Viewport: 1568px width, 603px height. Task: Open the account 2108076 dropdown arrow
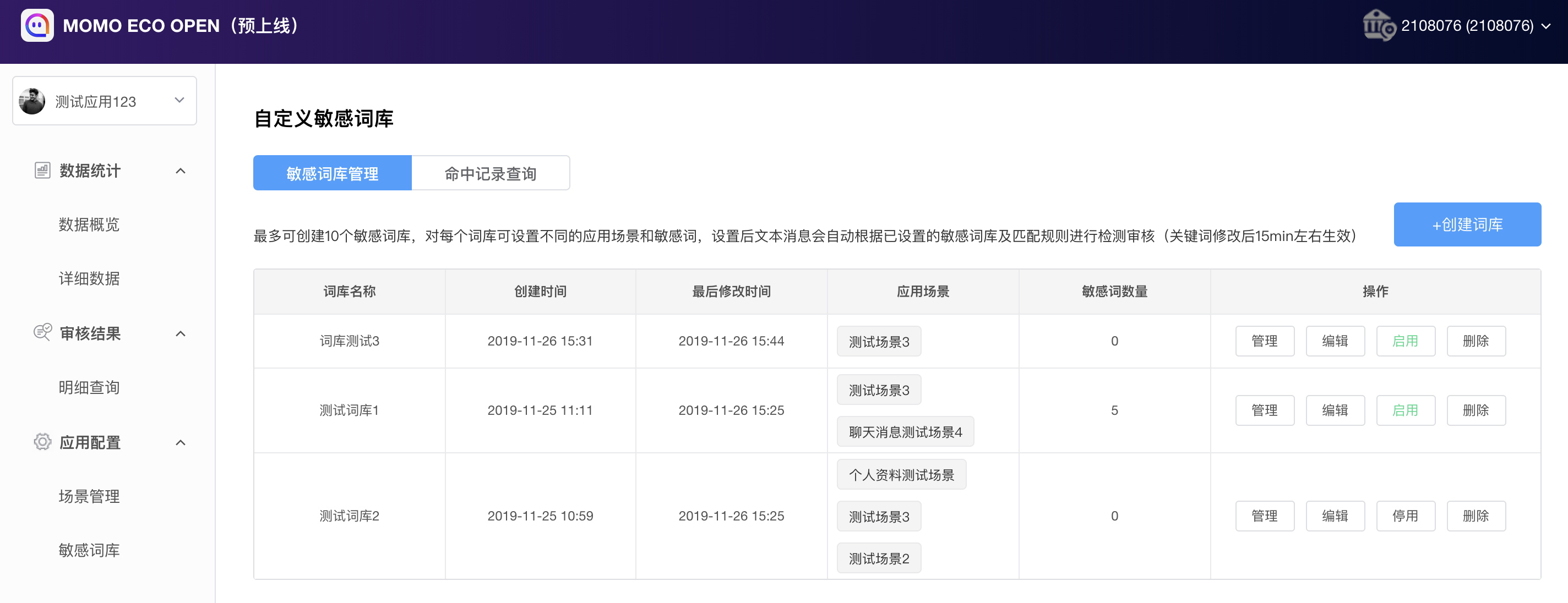(1546, 26)
